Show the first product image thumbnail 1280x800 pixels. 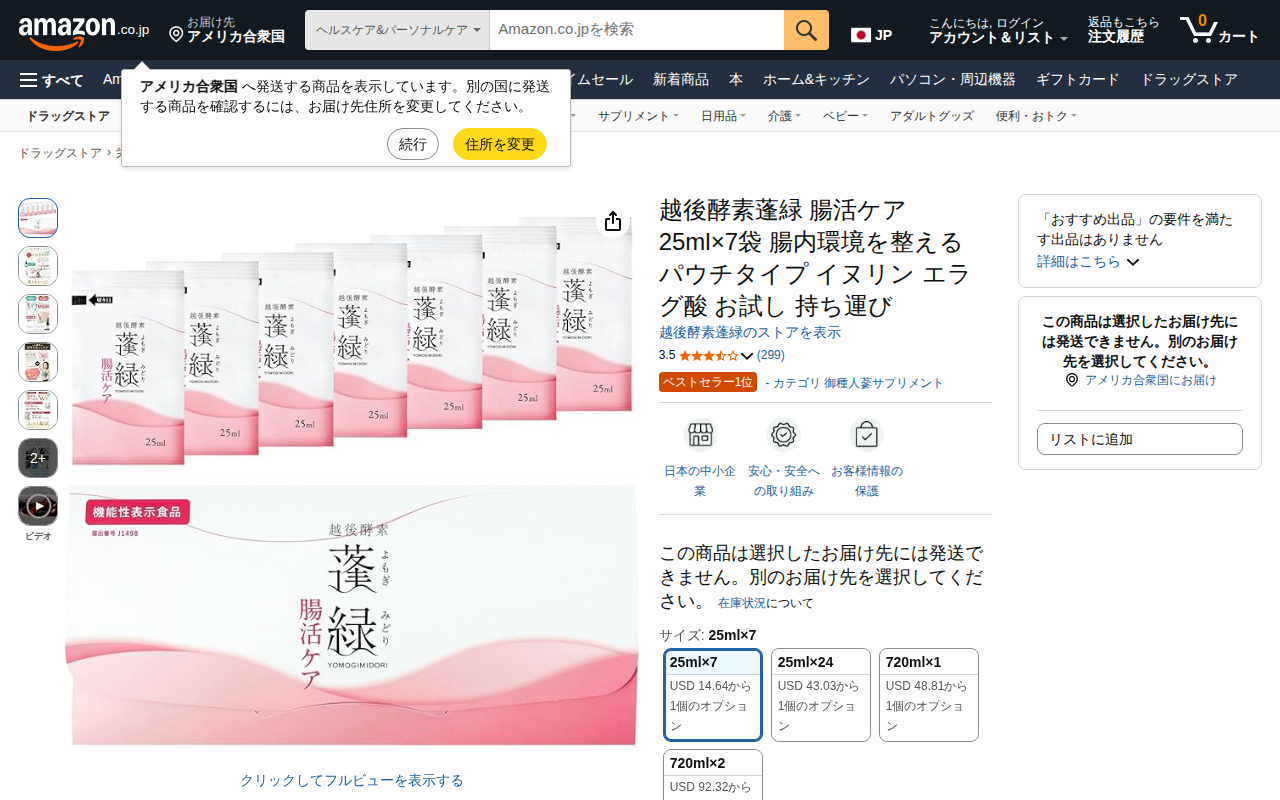(x=38, y=218)
